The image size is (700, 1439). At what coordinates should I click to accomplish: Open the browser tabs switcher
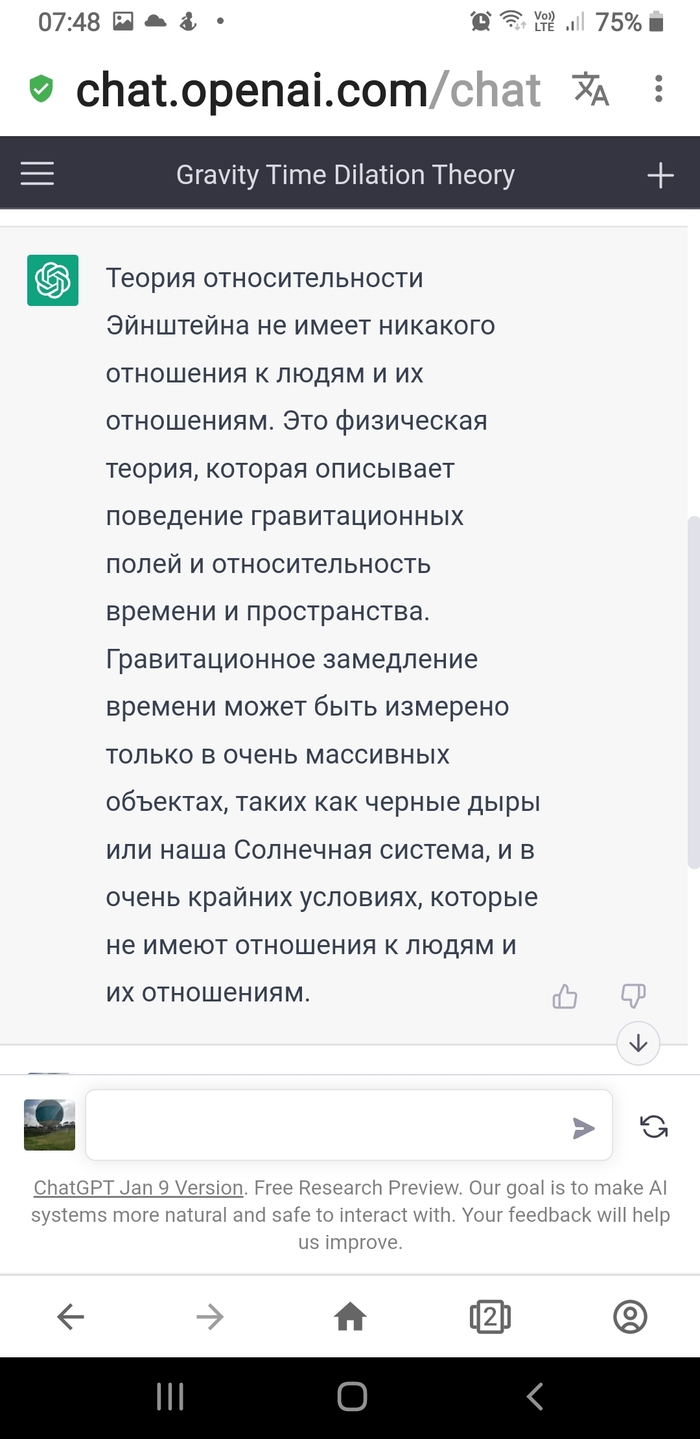pos(490,1317)
